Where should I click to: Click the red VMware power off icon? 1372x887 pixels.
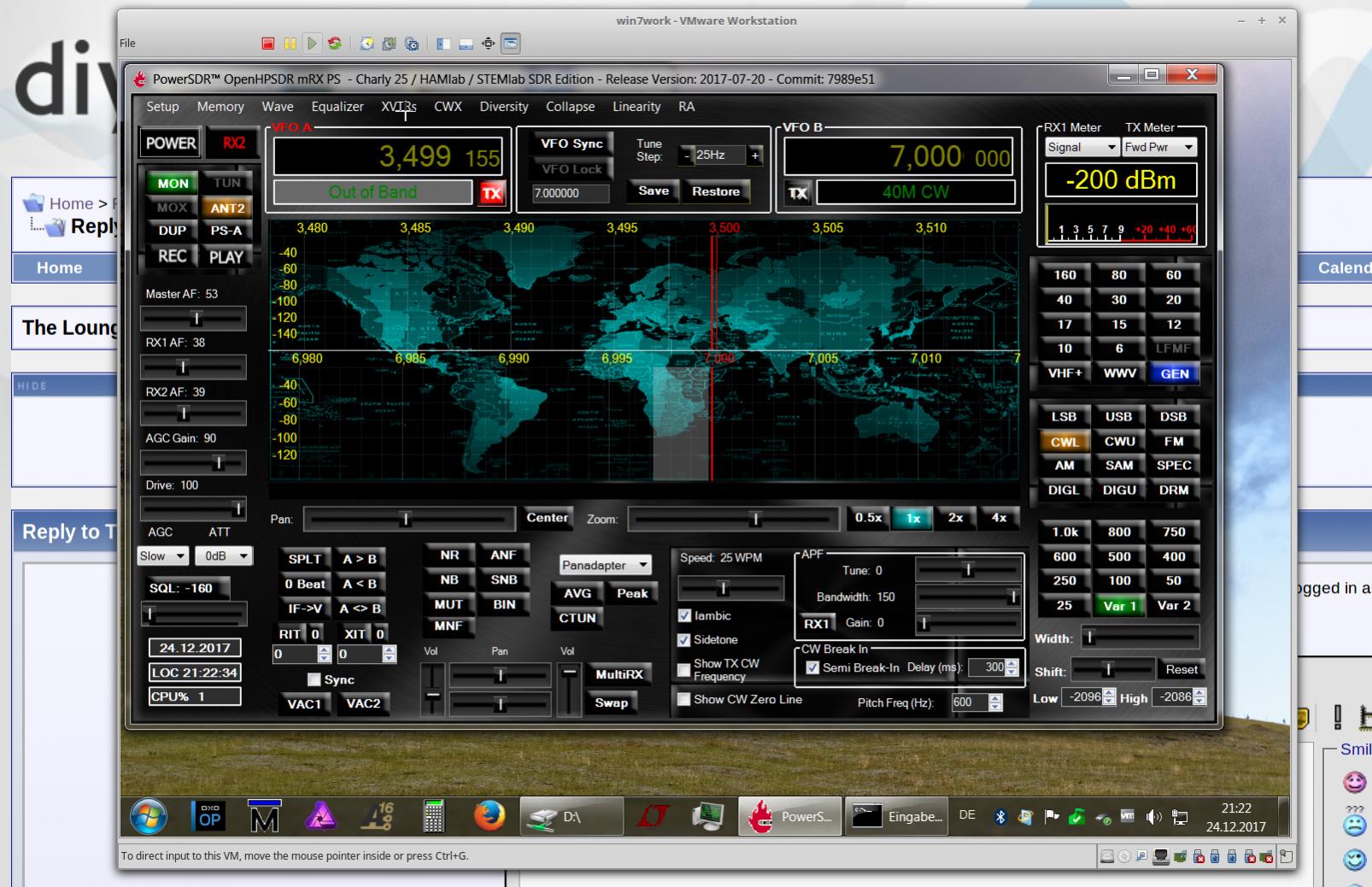(267, 43)
